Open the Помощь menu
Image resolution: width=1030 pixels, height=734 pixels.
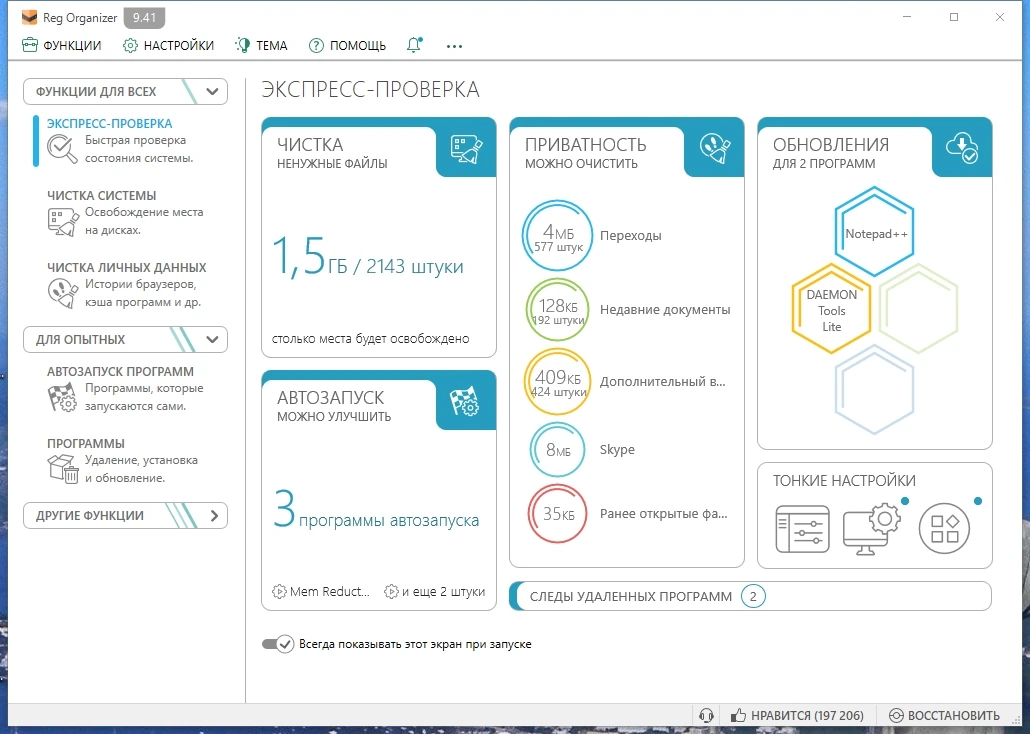pyautogui.click(x=347, y=45)
